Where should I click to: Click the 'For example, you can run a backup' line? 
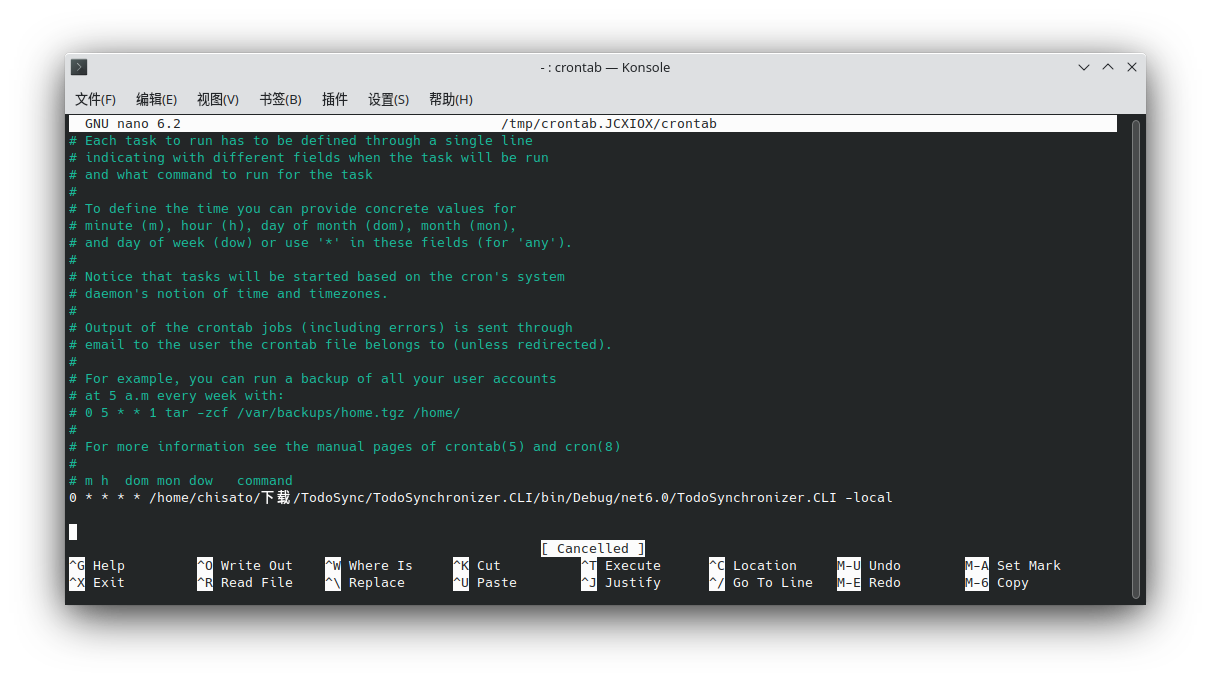point(313,379)
